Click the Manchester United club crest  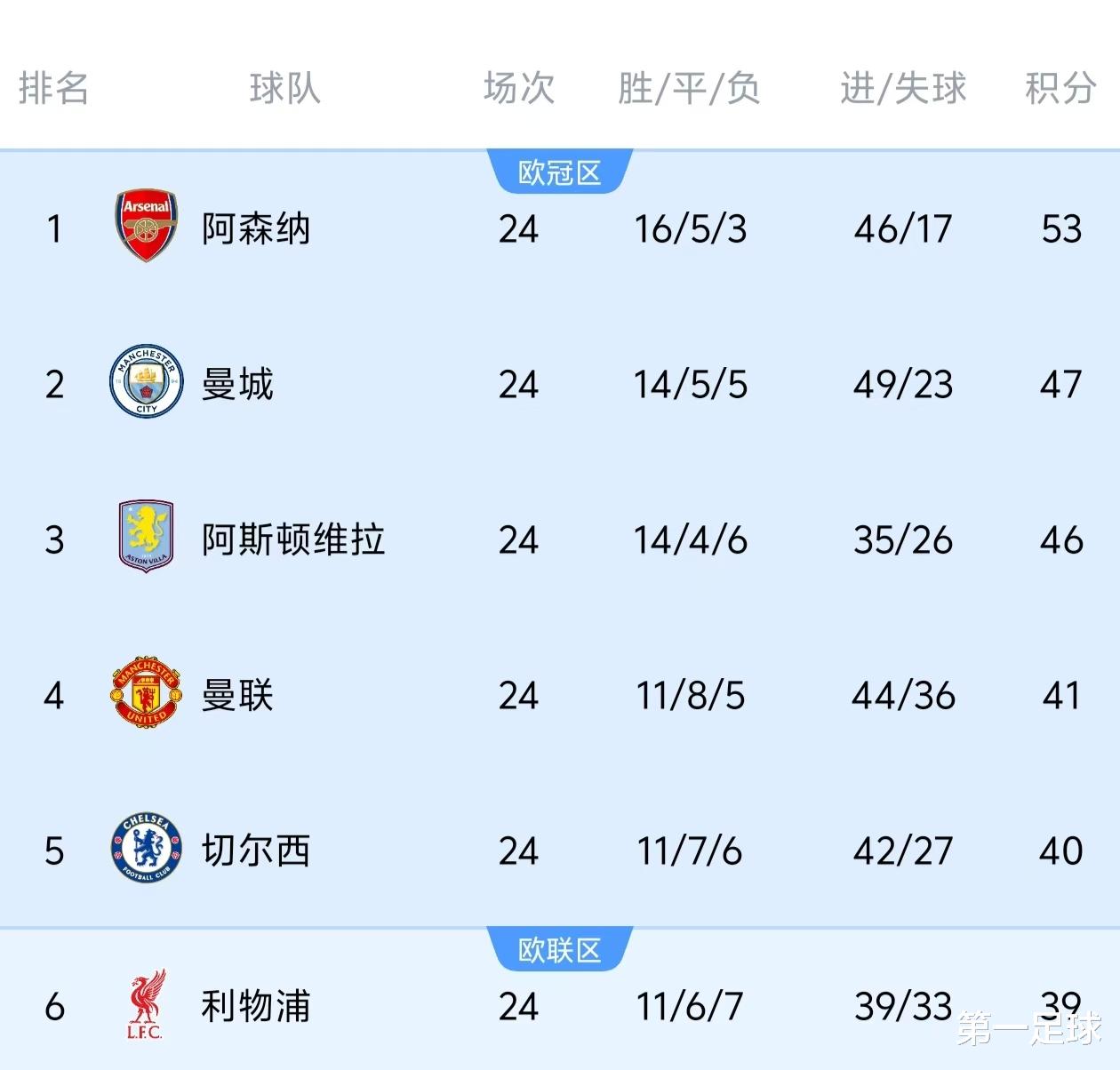click(147, 693)
